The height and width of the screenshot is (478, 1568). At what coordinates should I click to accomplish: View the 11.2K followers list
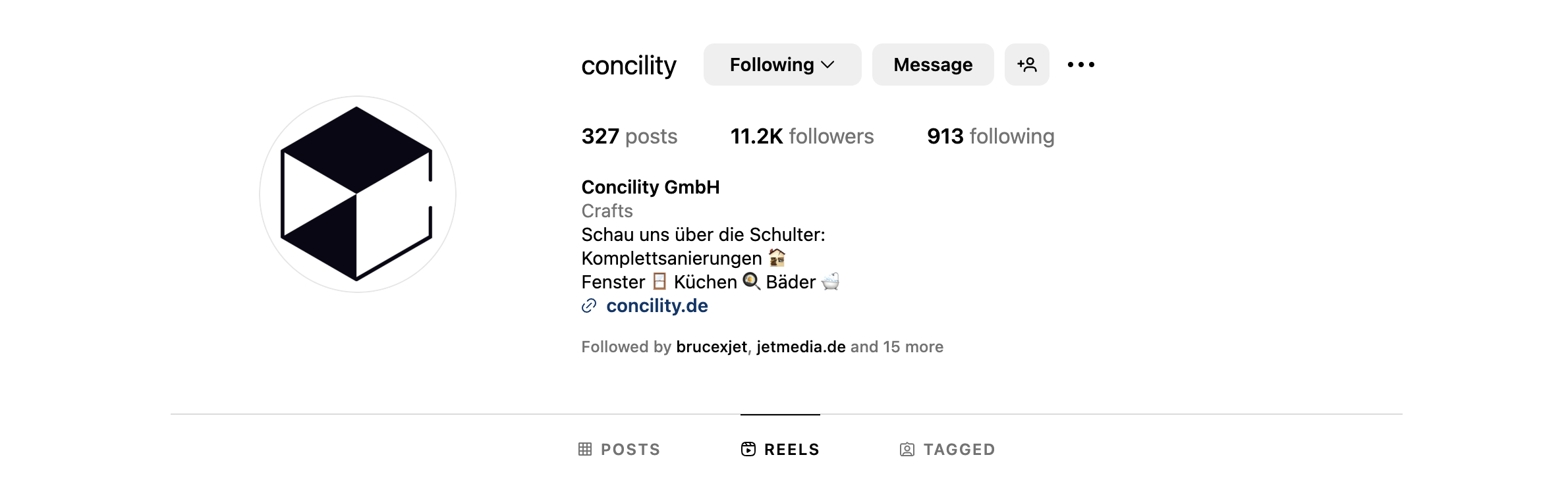pos(802,136)
